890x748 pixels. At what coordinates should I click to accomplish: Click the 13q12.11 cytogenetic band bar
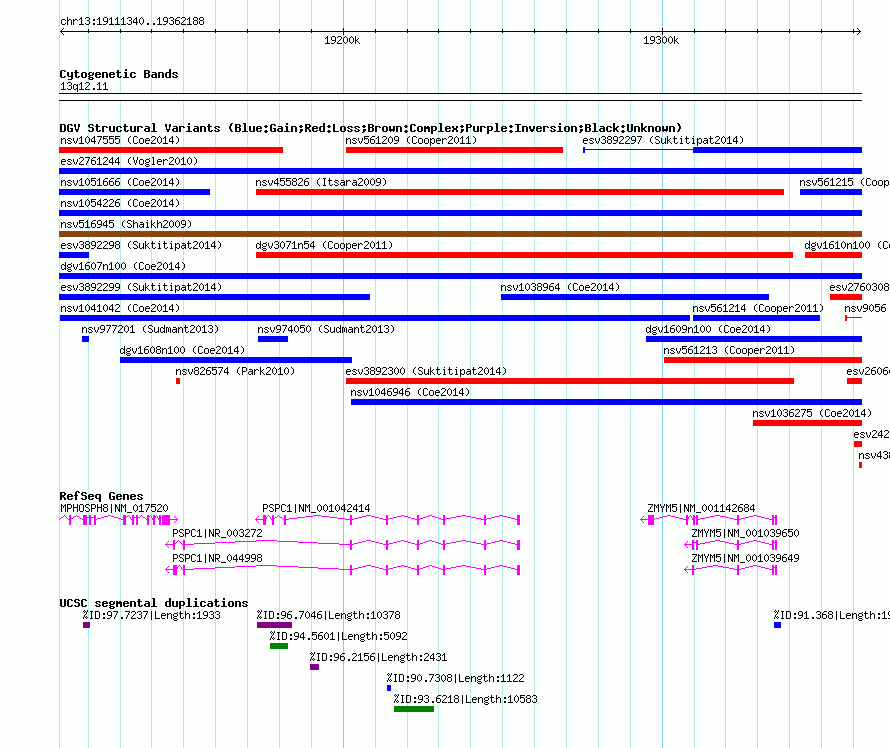tap(460, 97)
